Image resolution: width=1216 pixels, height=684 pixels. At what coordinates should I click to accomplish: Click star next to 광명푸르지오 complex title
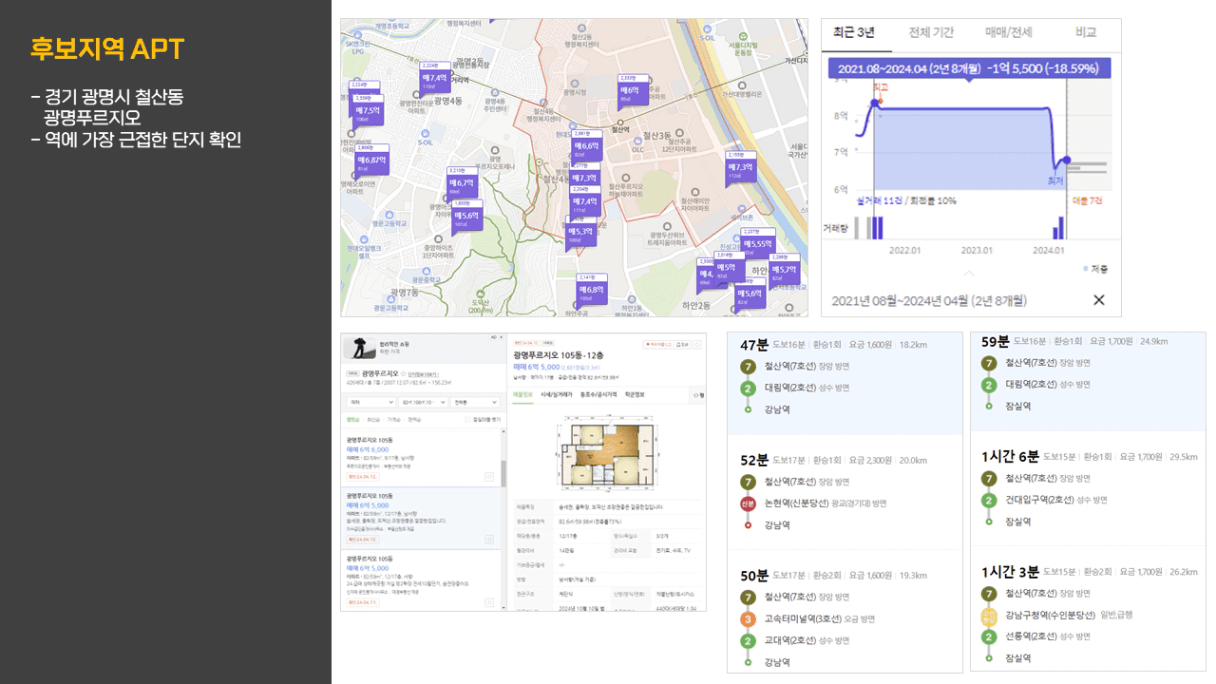click(403, 373)
